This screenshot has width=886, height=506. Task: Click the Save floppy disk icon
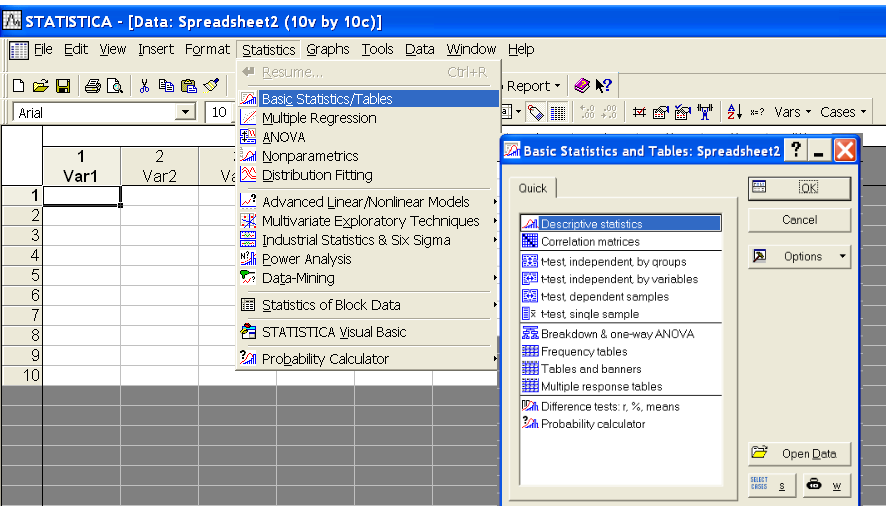[x=63, y=86]
